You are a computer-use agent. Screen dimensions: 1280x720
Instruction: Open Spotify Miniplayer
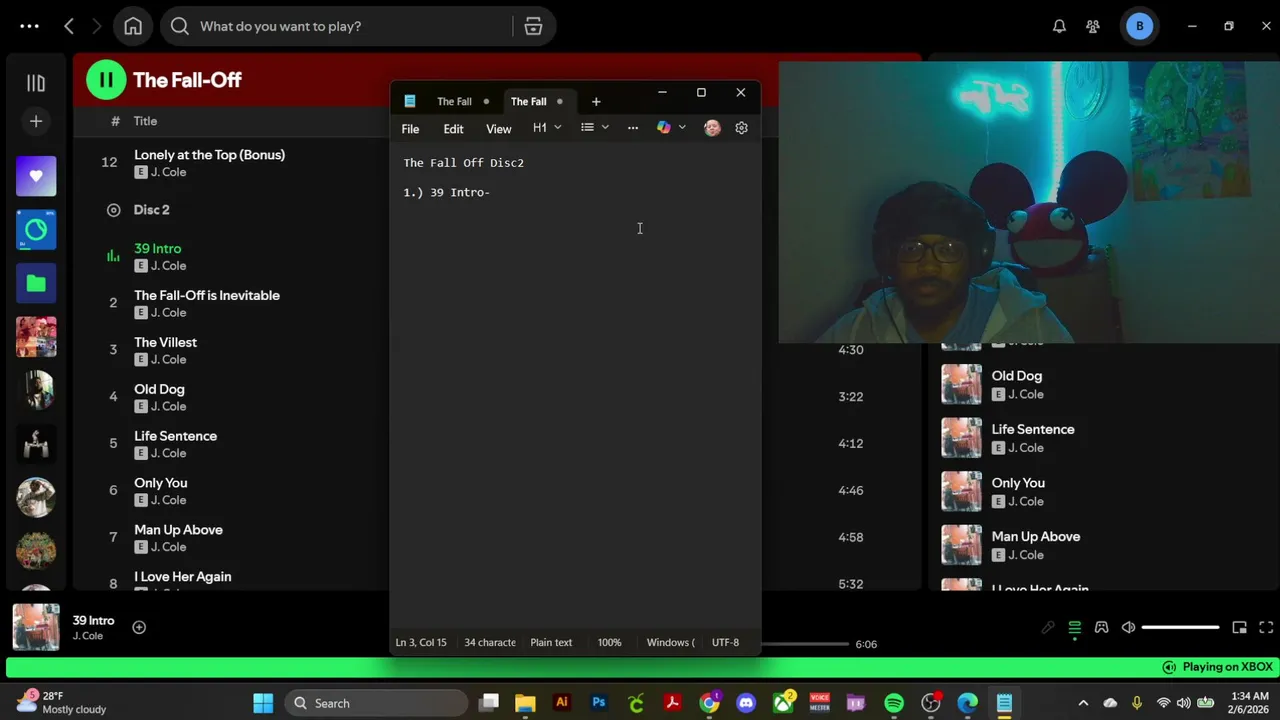[1239, 628]
